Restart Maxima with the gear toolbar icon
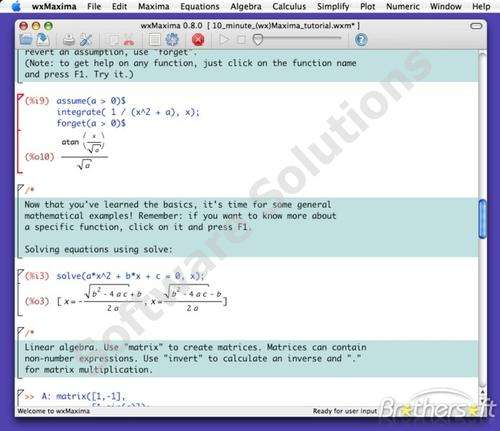Viewport: 500px width, 431px height. click(172, 40)
